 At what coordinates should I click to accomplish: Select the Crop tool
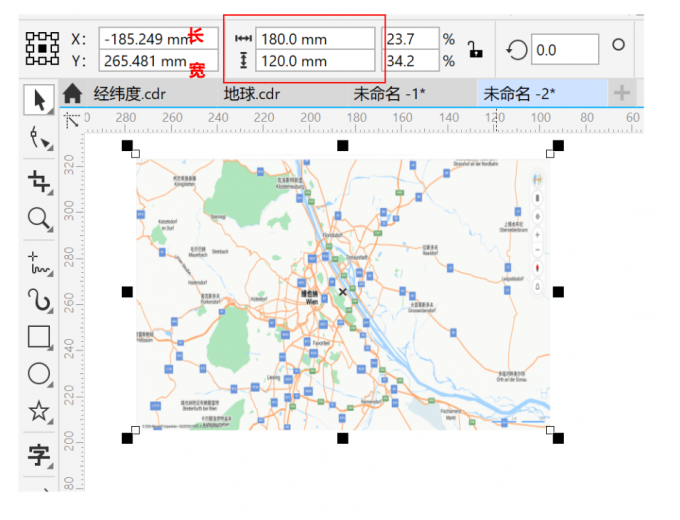coord(39,181)
